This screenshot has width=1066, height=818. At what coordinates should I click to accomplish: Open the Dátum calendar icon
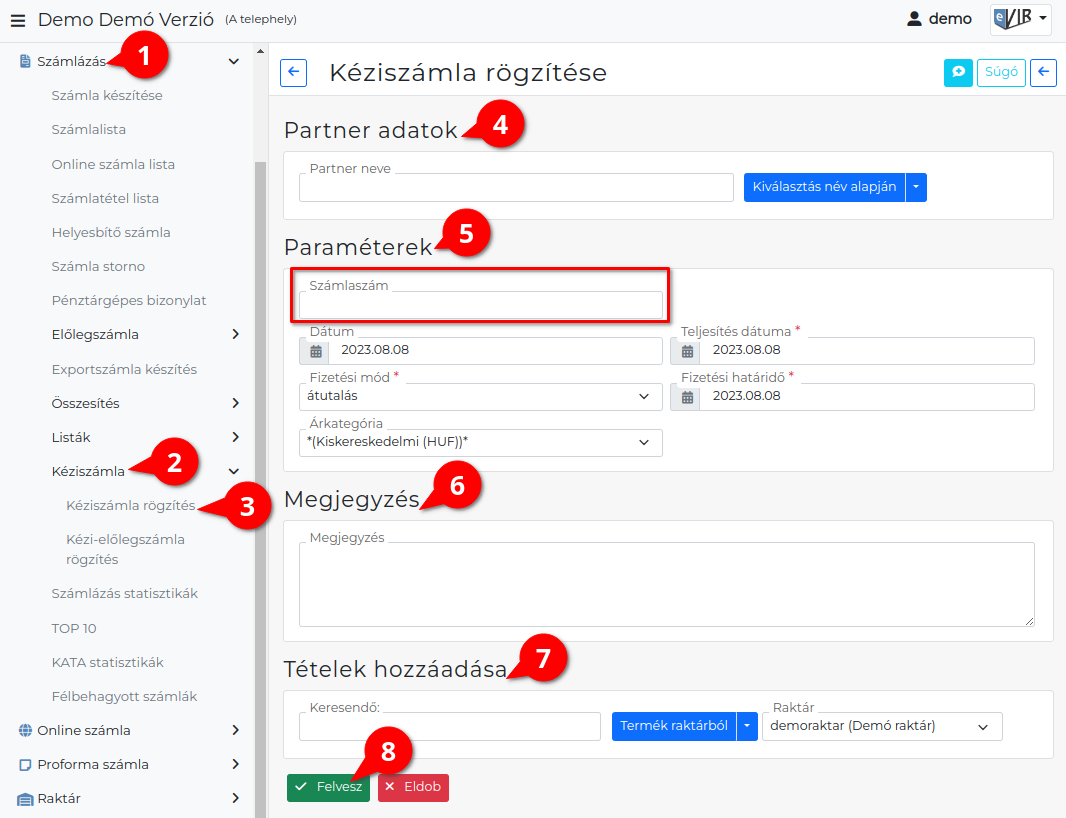point(315,351)
